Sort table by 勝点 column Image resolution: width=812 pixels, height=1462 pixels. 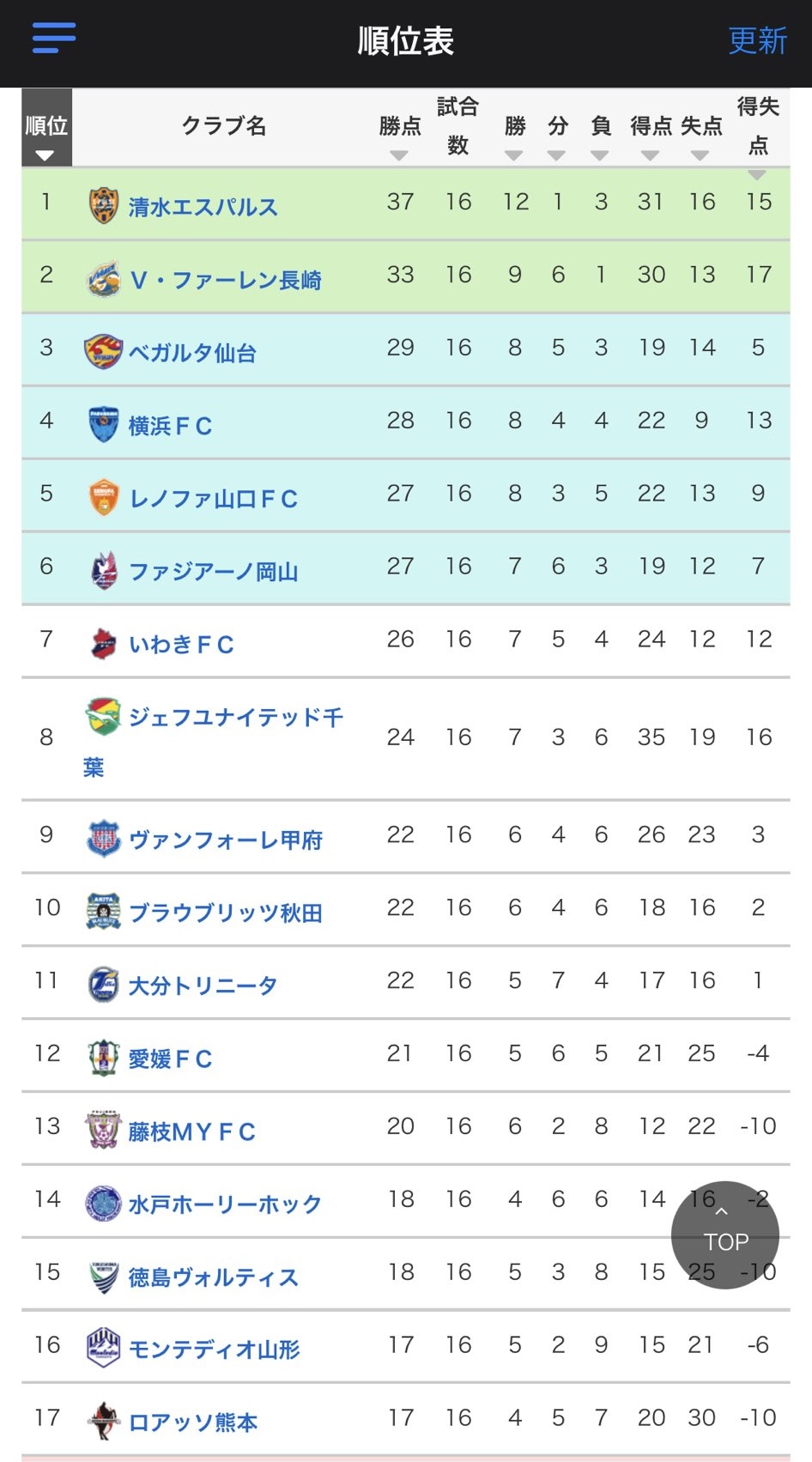point(399,129)
